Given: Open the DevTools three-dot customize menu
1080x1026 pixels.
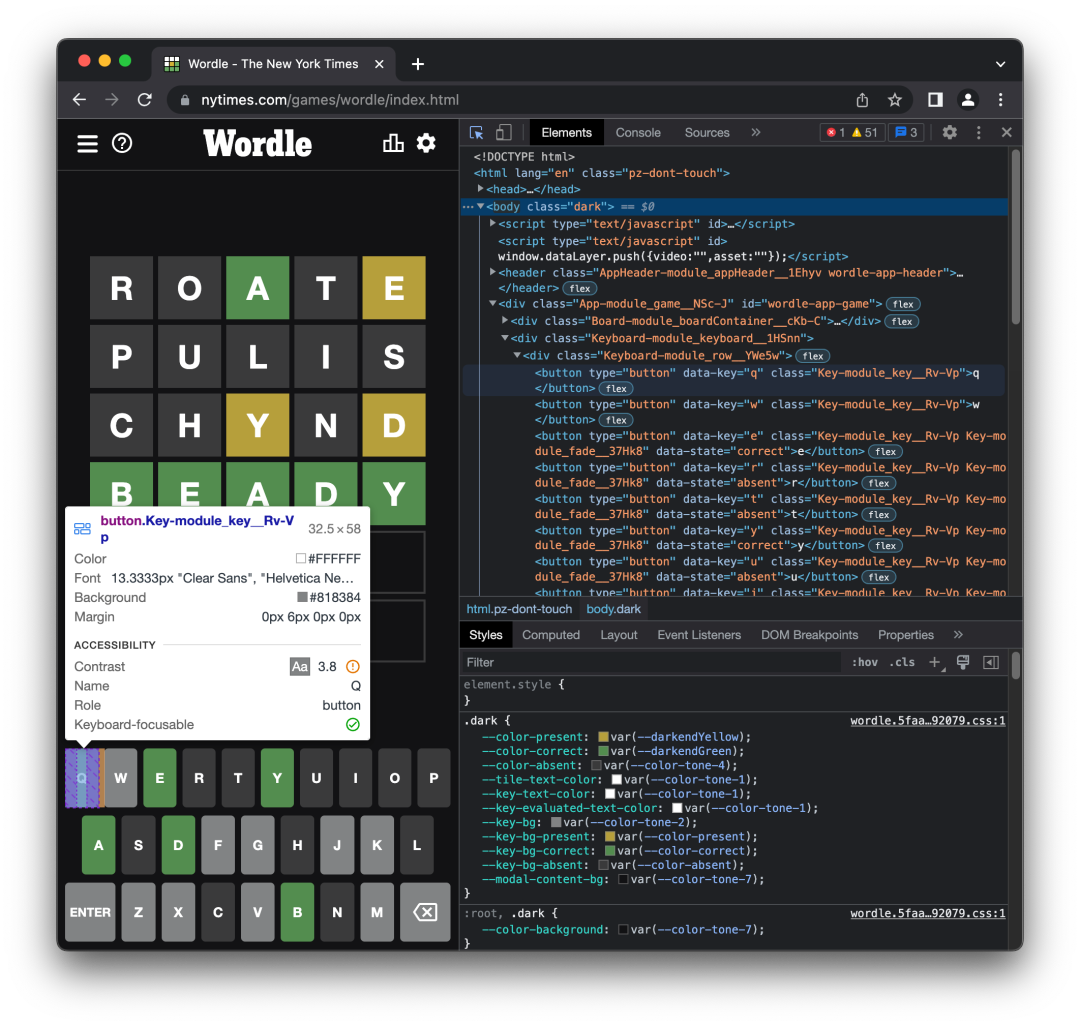Looking at the screenshot, I should coord(979,132).
